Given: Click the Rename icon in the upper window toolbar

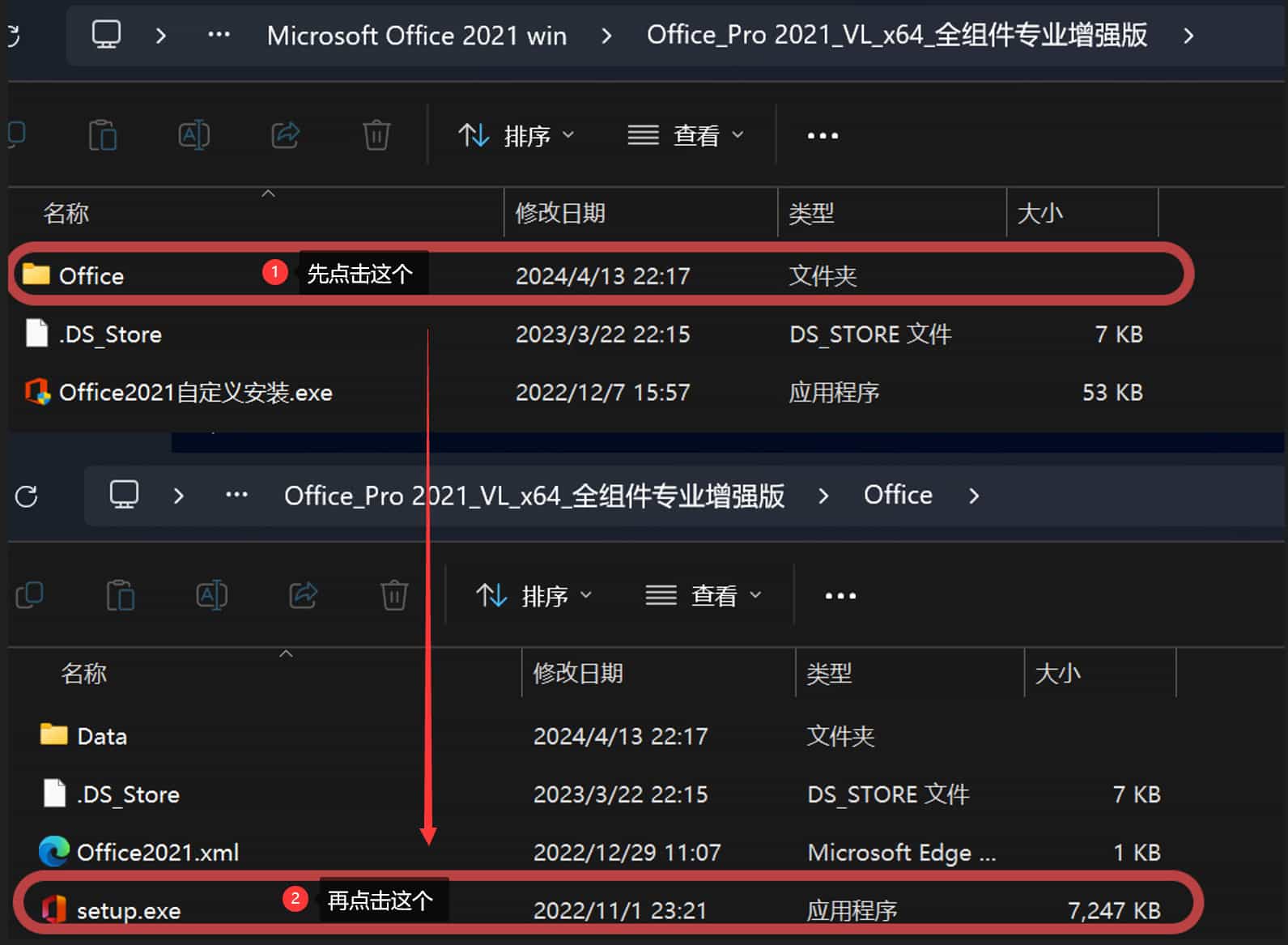Looking at the screenshot, I should pos(194,134).
